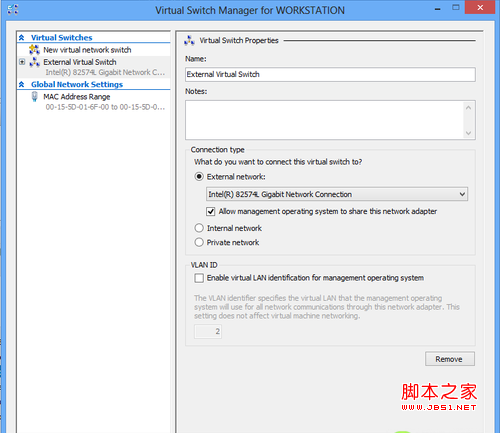Click the External Virtual Switch network icon
This screenshot has height=433, width=500.
point(34,62)
